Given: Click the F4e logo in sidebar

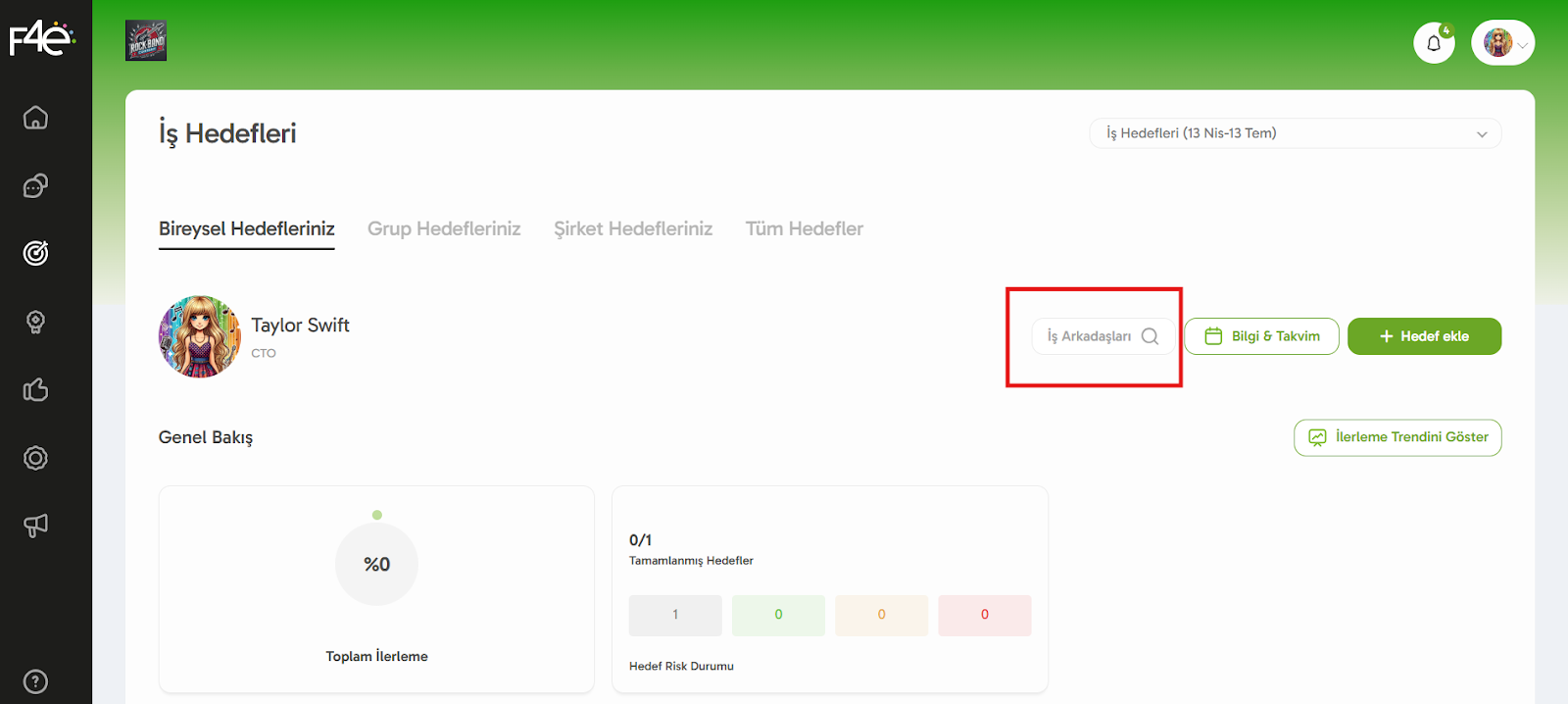Looking at the screenshot, I should pos(41,39).
